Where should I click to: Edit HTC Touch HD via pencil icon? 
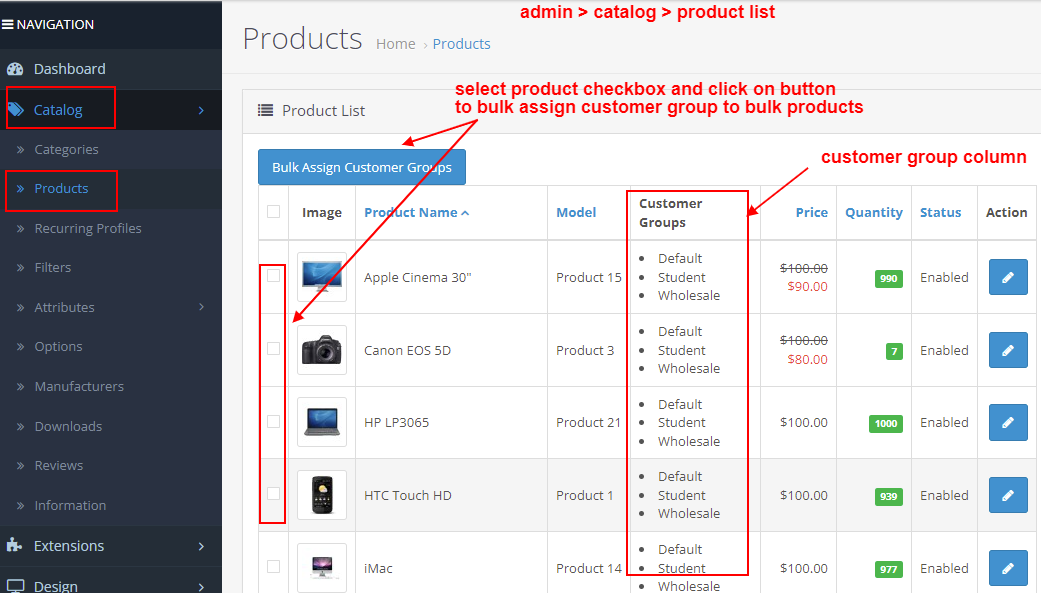click(x=1007, y=494)
